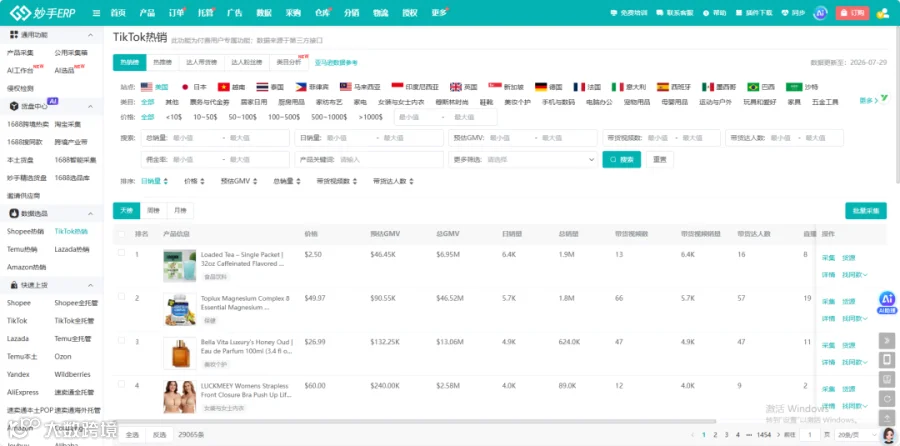Click the Loaded Tea product thumbnail
This screenshot has width=900, height=446.
pos(180,266)
